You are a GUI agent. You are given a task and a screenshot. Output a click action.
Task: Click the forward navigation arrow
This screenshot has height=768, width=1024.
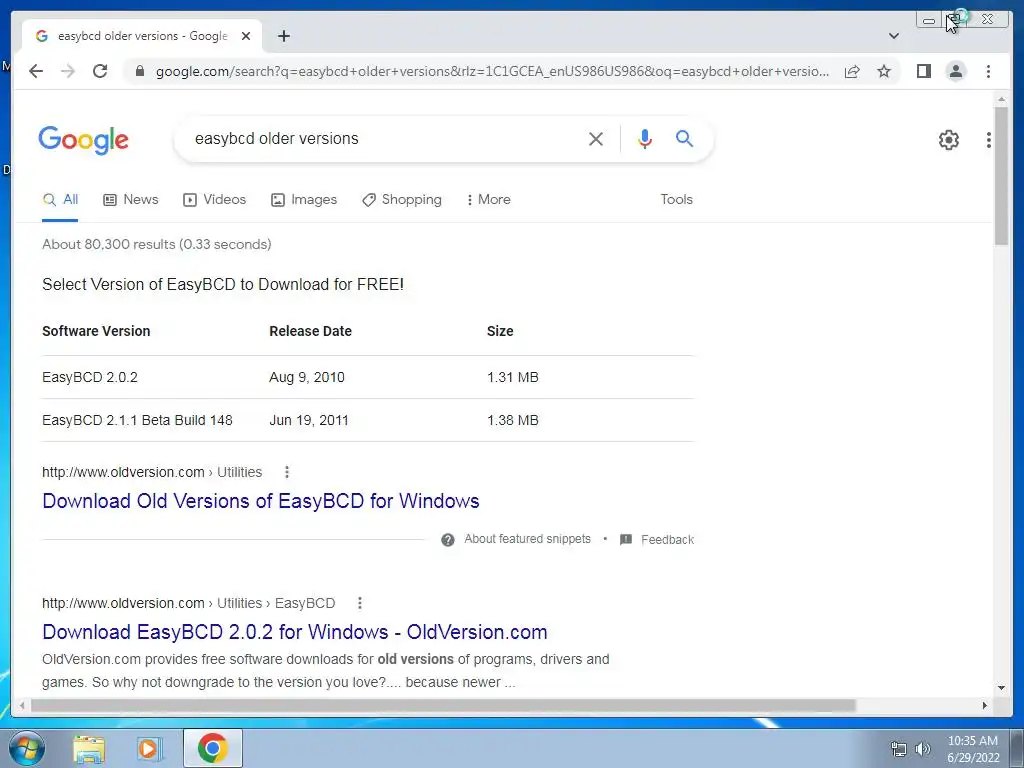pos(68,71)
